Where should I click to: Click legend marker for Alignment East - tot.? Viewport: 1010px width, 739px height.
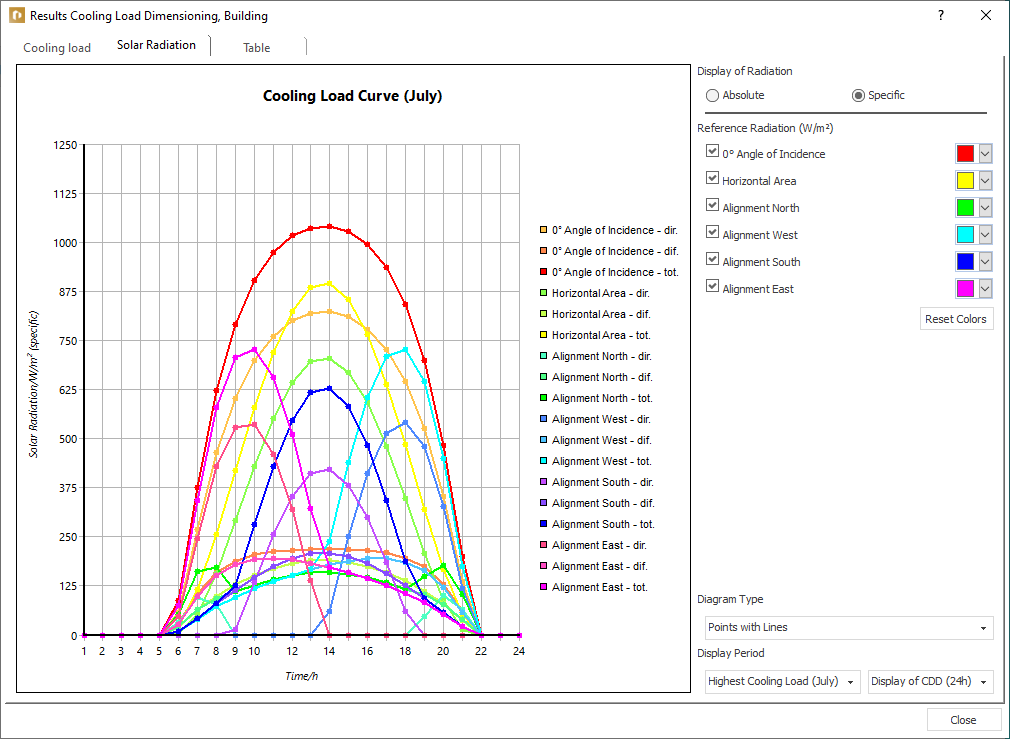tap(543, 587)
